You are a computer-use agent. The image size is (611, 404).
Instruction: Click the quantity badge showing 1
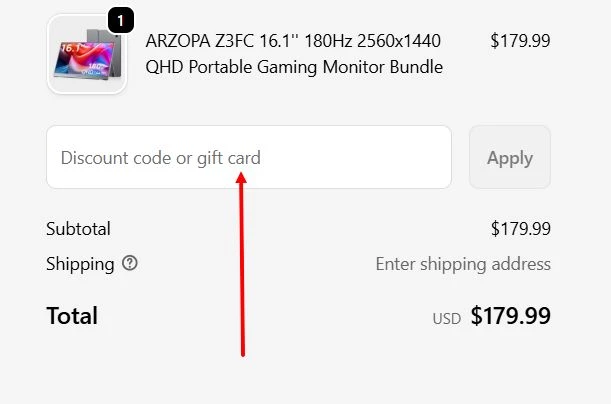(120, 20)
